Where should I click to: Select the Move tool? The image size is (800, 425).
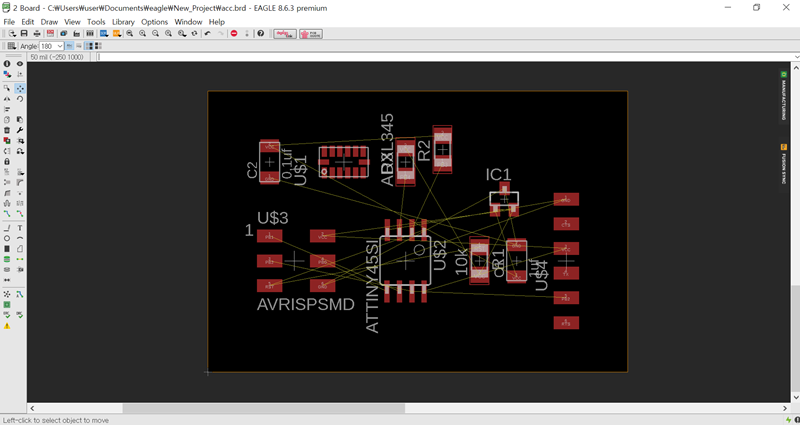point(20,89)
